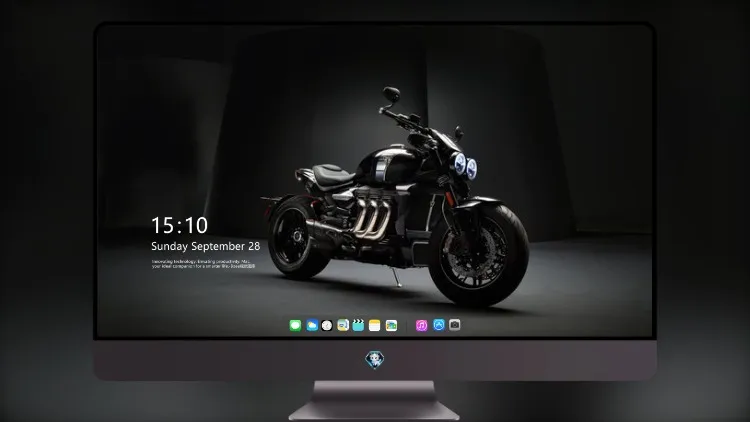Viewport: 750px width, 422px height.
Task: Open the yellow Notes app in dock
Action: (375, 325)
